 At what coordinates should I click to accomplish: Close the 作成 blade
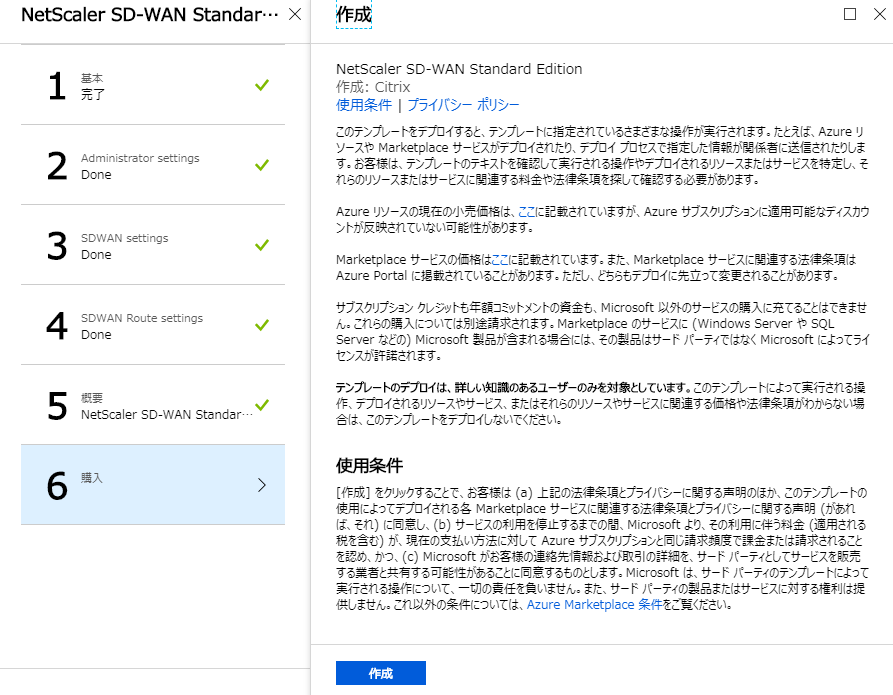pyautogui.click(x=880, y=14)
